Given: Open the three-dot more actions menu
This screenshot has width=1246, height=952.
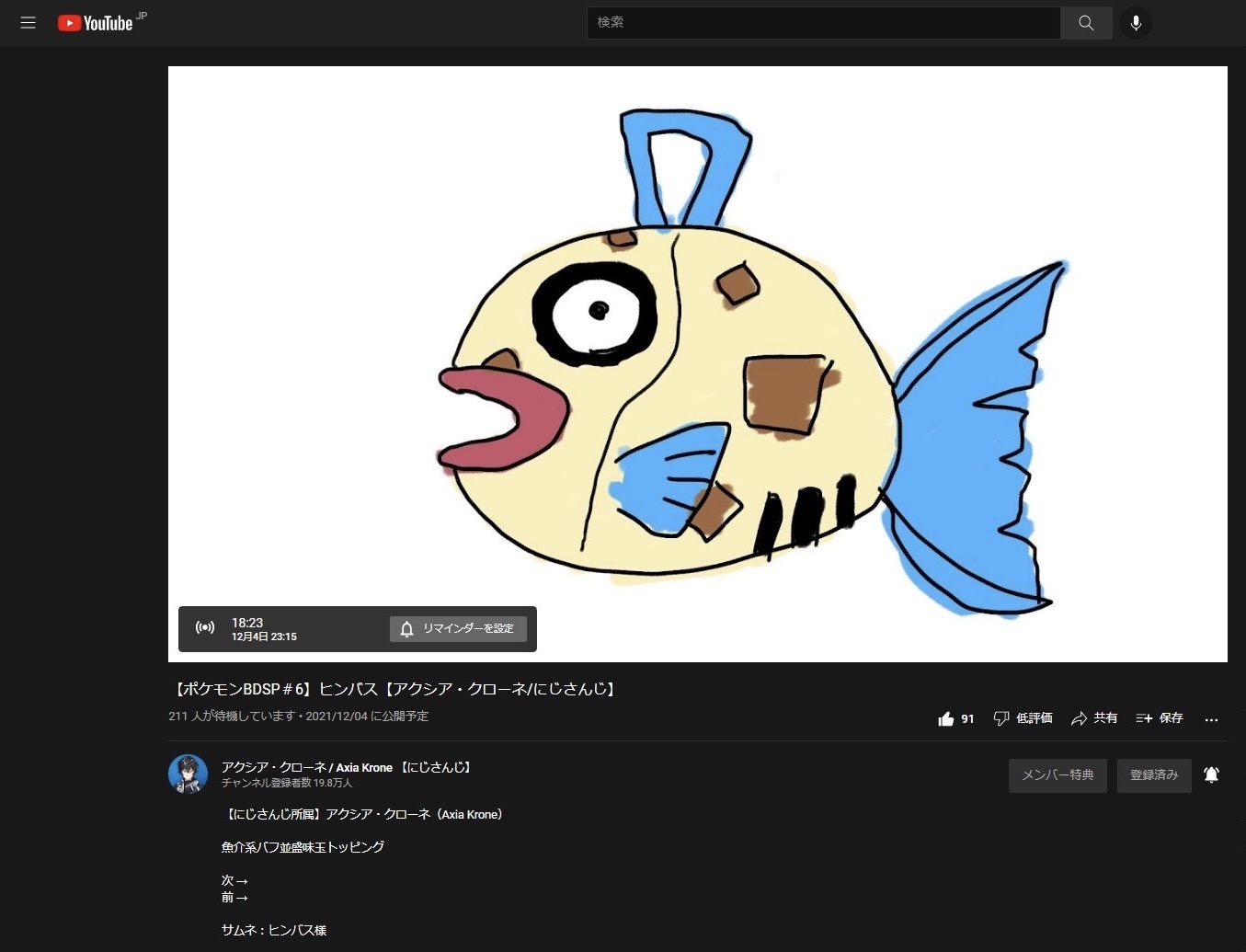Looking at the screenshot, I should (x=1211, y=719).
